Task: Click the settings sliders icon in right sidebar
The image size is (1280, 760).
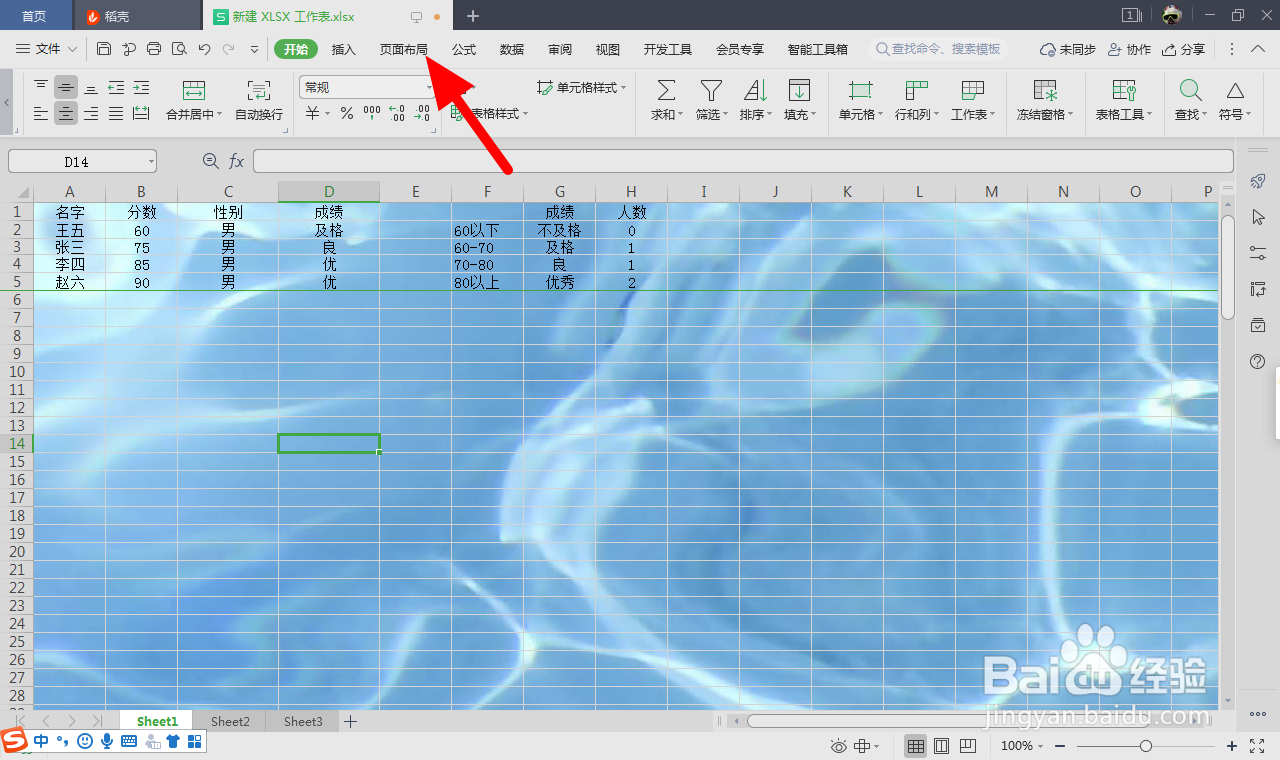Action: (1258, 253)
